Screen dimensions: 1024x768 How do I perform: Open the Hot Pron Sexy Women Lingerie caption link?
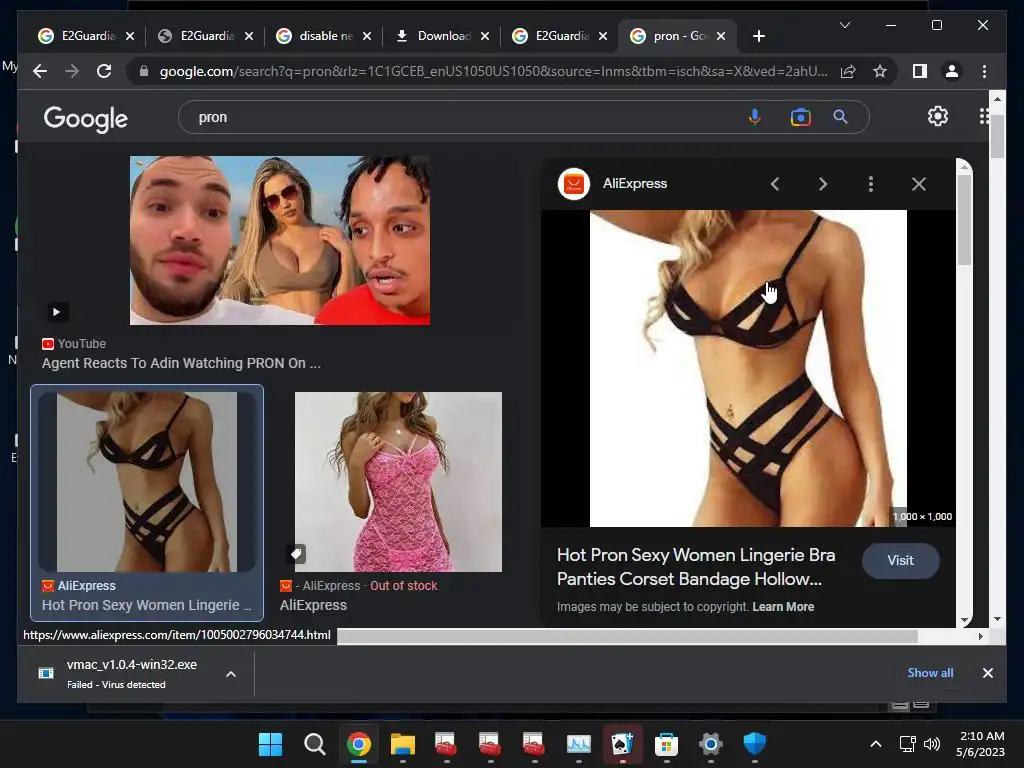[146, 605]
